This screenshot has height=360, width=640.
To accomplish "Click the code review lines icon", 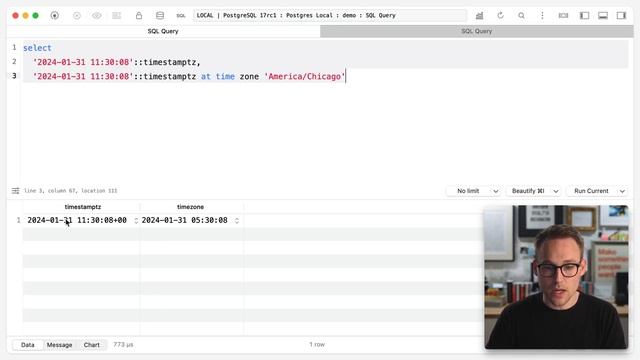I will tap(117, 16).
